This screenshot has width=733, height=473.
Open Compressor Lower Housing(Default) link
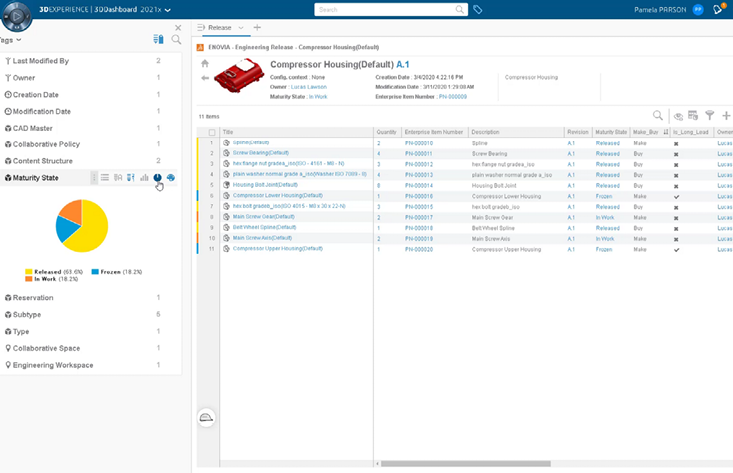(278, 195)
